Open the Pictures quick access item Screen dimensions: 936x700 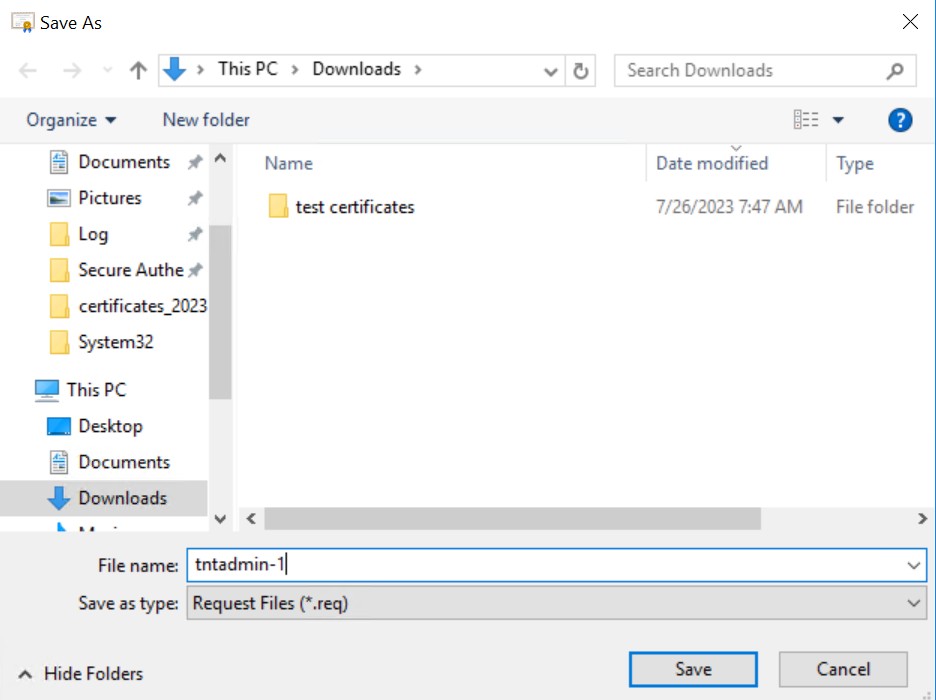110,198
